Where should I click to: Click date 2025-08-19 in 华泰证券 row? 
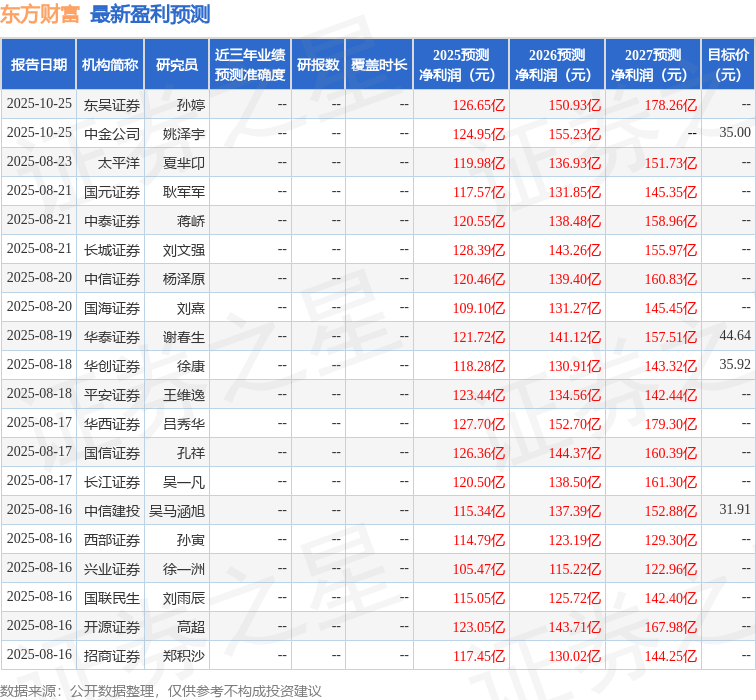(x=39, y=335)
